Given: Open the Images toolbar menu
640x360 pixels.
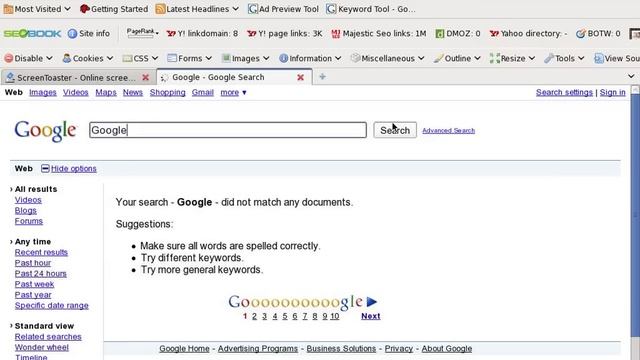Looking at the screenshot, I should point(245,58).
